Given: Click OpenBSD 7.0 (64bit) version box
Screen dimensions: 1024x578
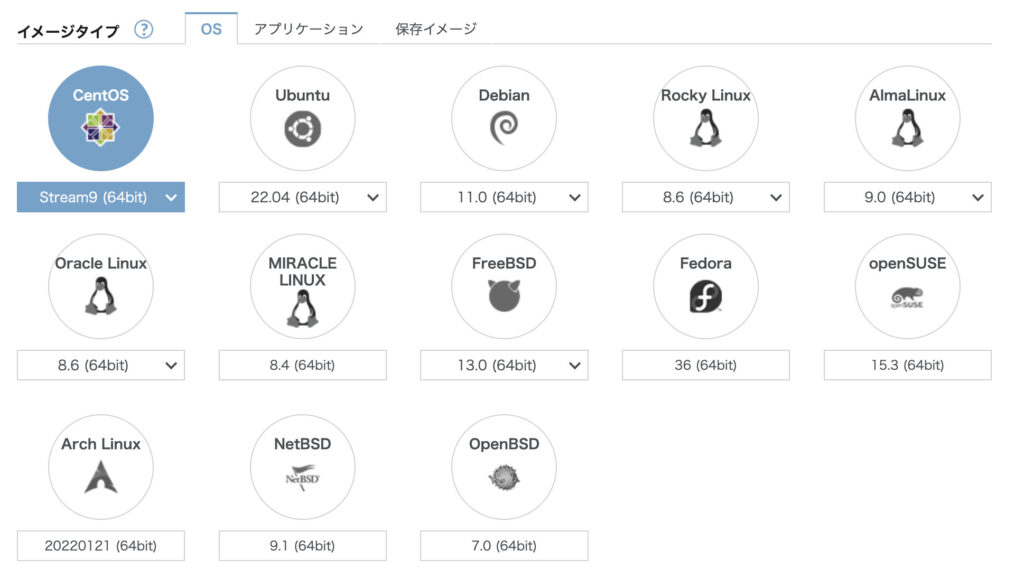Looking at the screenshot, I should pos(504,546).
